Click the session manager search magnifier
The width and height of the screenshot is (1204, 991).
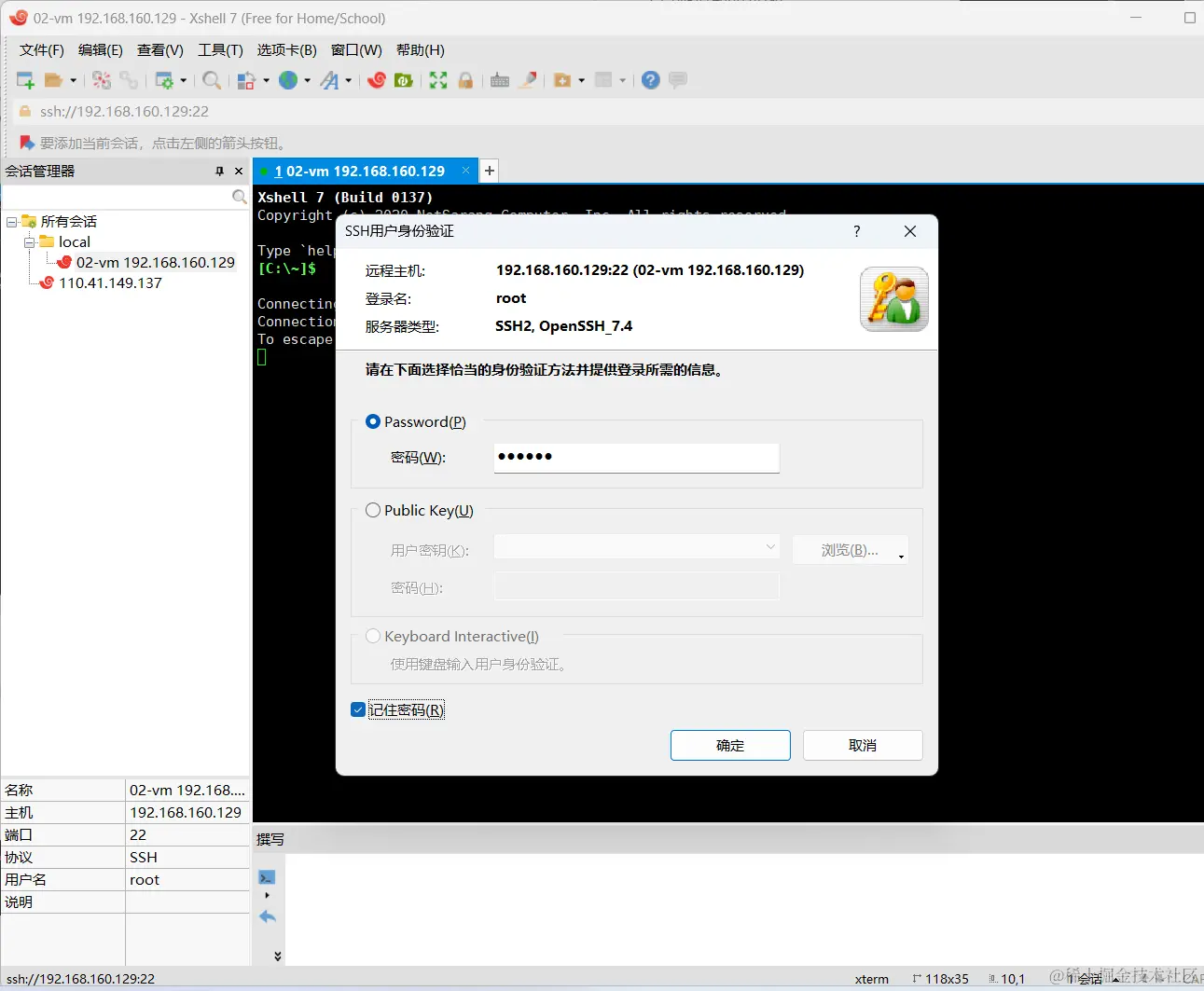[x=240, y=197]
